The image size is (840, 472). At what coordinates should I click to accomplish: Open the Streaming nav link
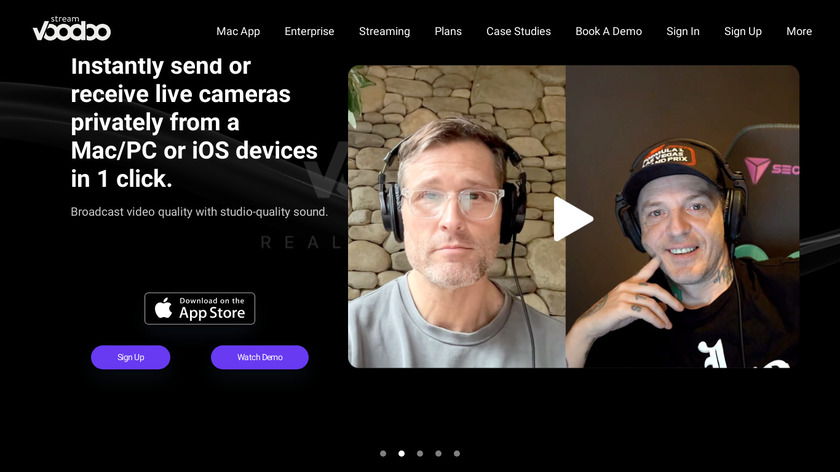(384, 32)
